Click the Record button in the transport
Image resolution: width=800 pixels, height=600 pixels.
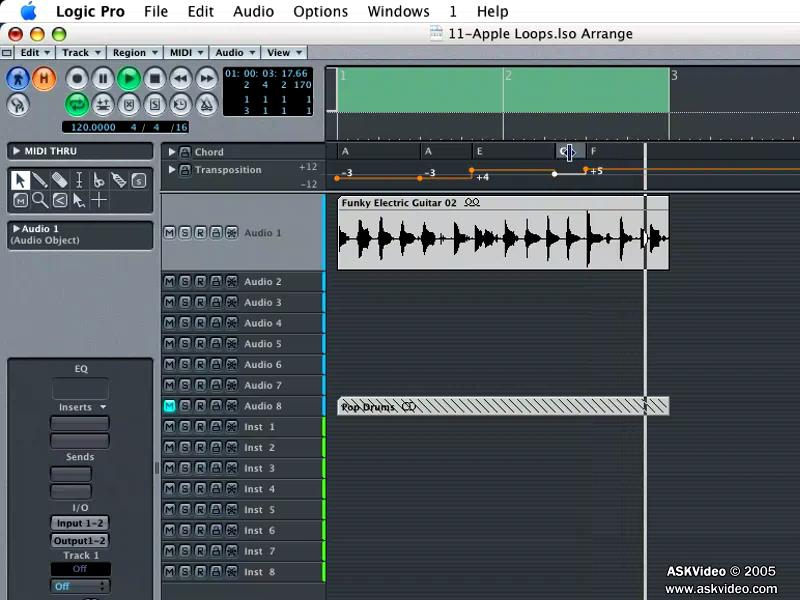77,79
